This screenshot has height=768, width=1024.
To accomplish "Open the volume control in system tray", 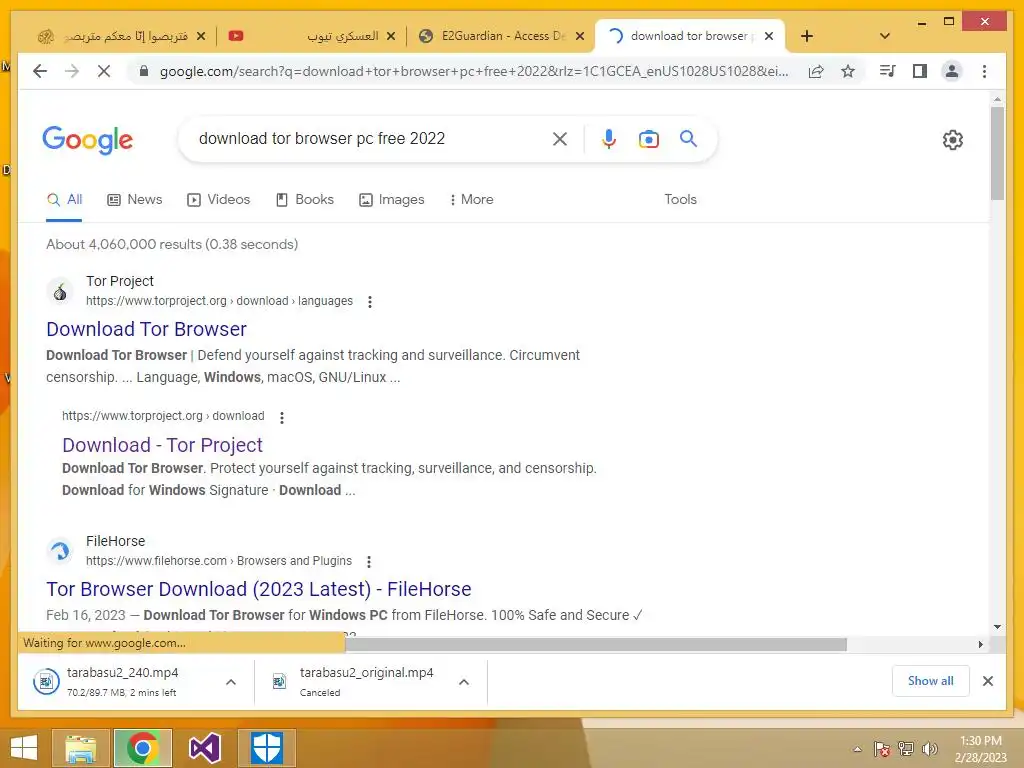I will pos(929,749).
